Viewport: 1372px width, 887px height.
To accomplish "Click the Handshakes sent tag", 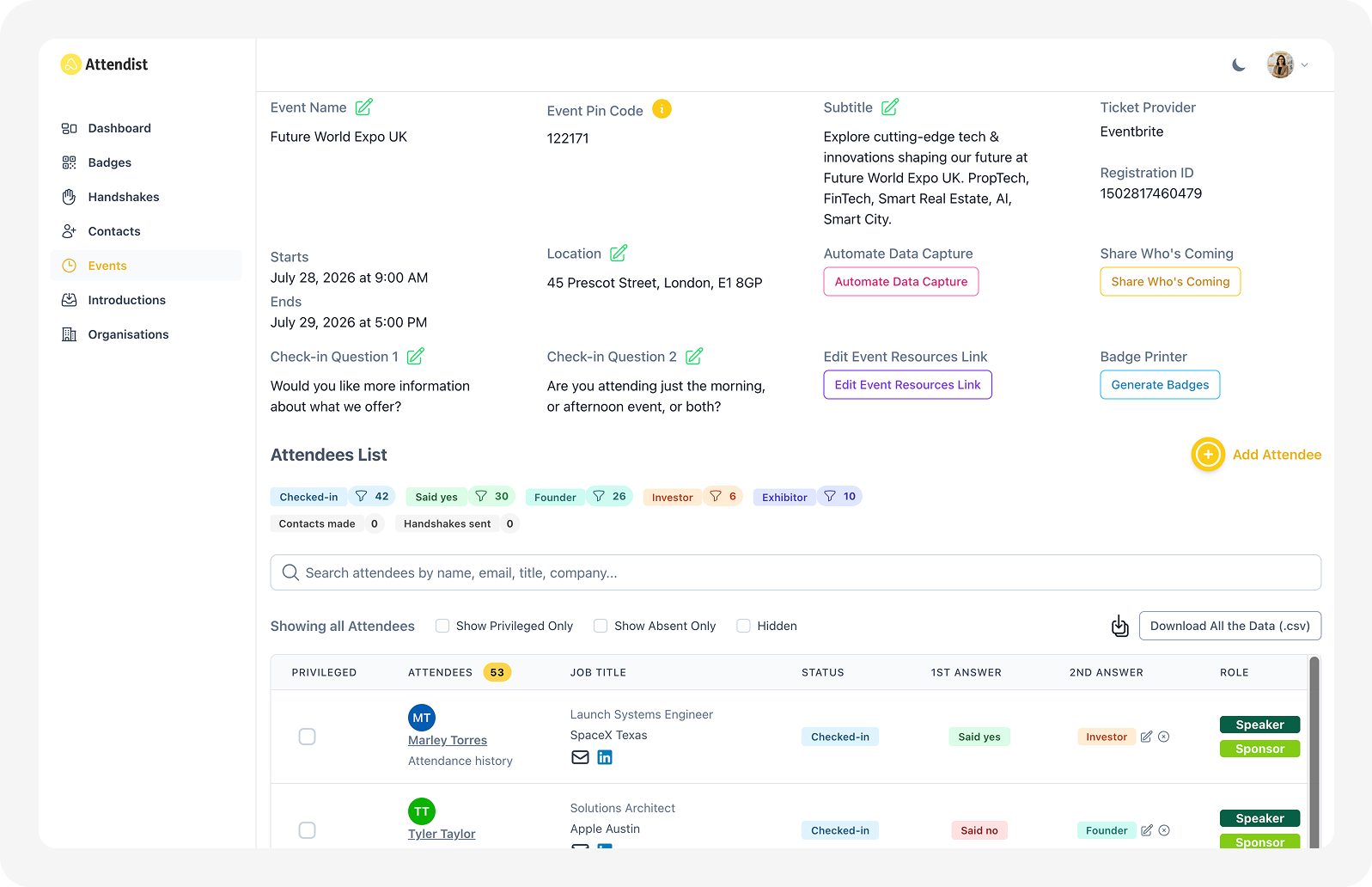I will (448, 523).
